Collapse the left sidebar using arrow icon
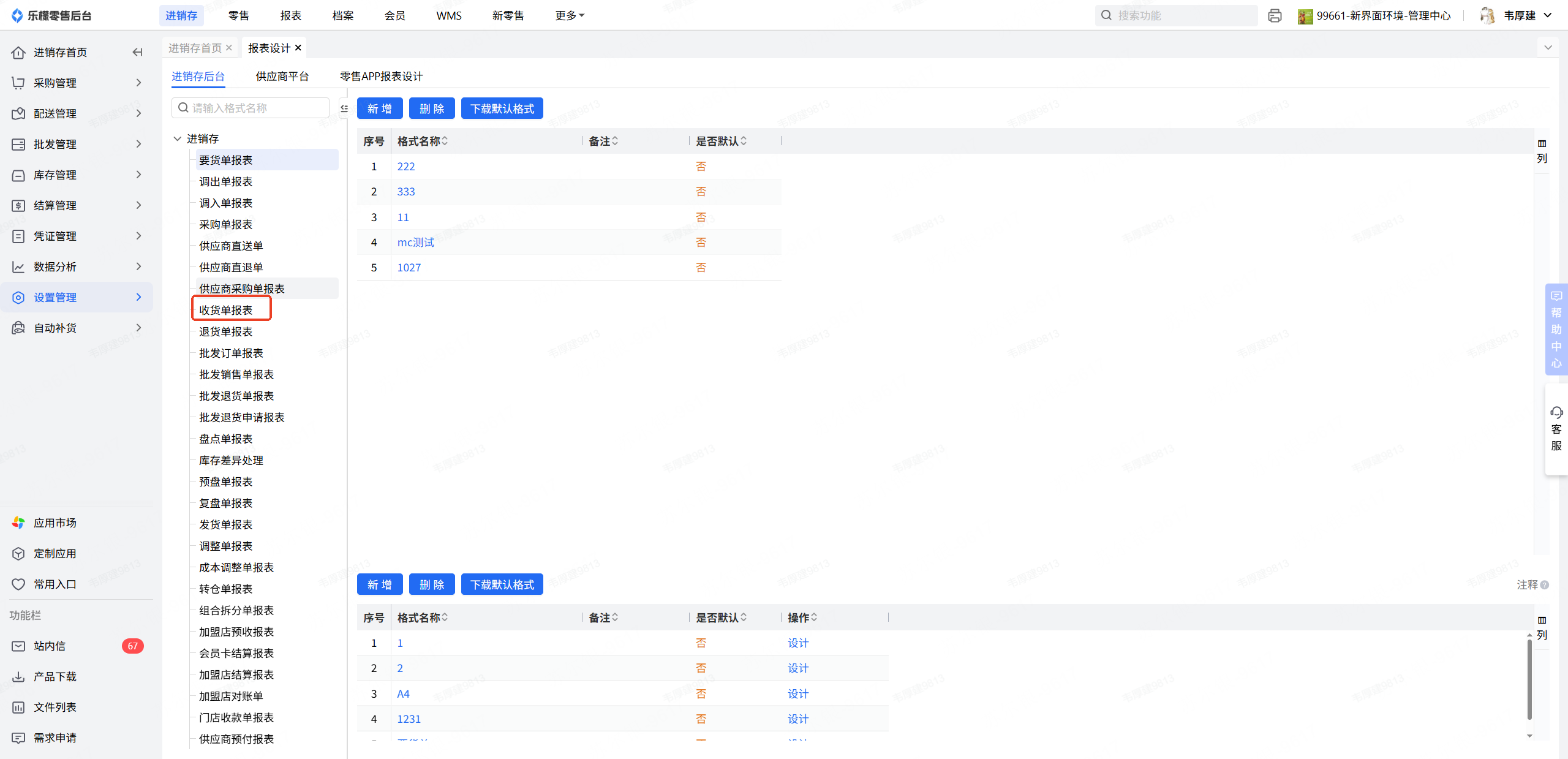The image size is (1568, 759). tap(137, 52)
